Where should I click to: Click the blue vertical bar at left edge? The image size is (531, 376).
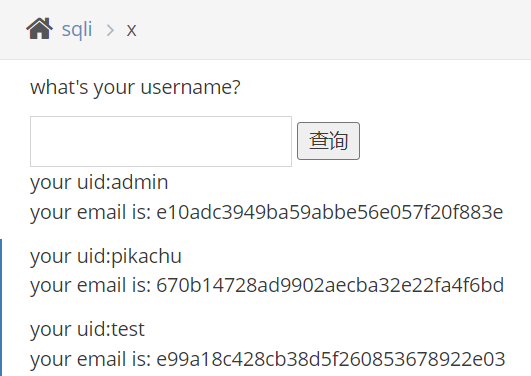(x=1, y=307)
